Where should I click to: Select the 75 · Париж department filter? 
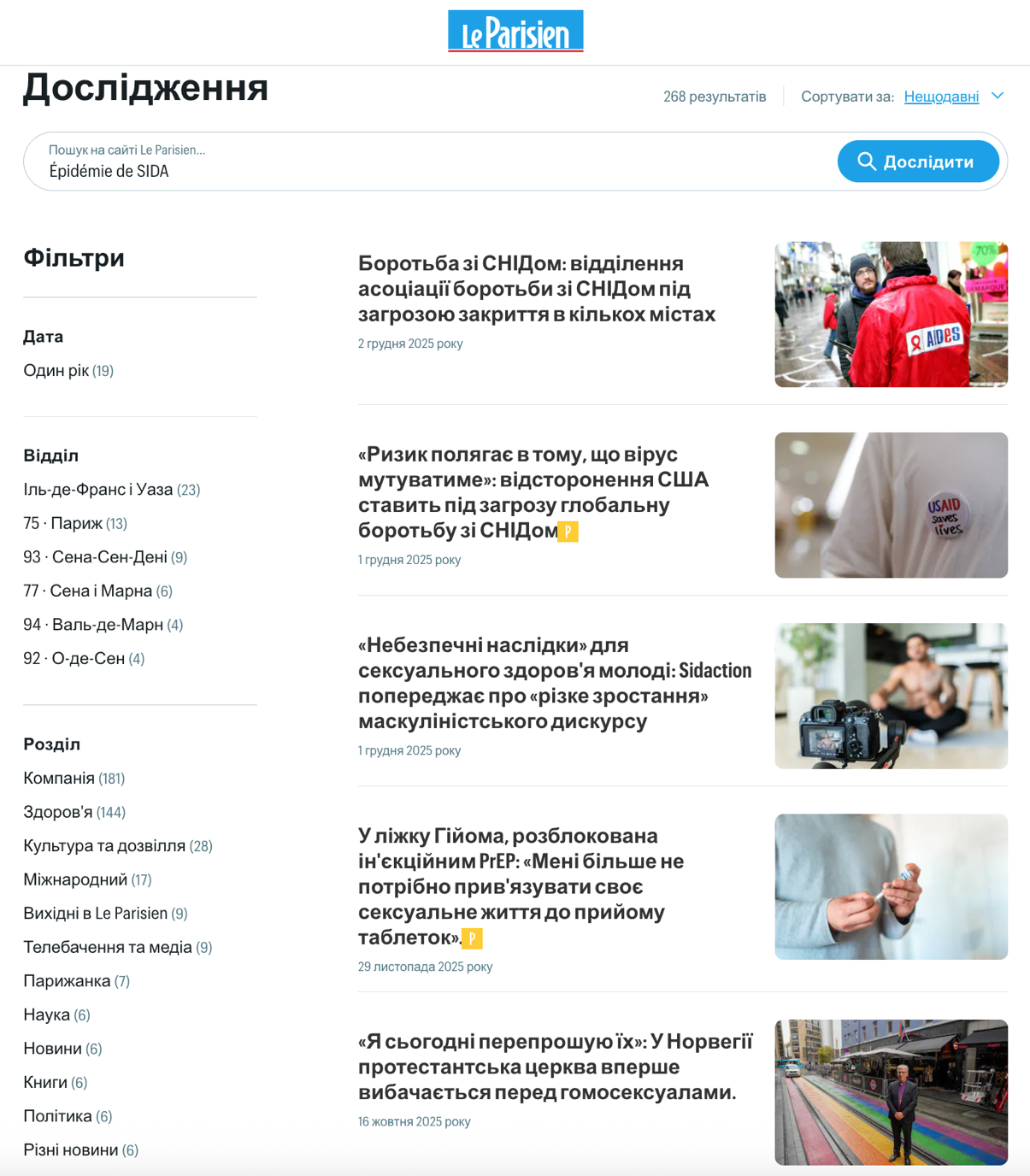75,523
